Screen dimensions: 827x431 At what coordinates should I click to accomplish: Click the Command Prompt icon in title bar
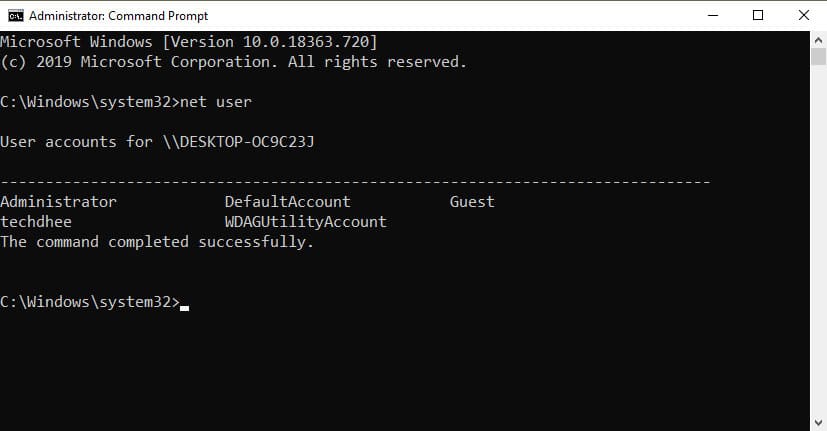click(13, 15)
